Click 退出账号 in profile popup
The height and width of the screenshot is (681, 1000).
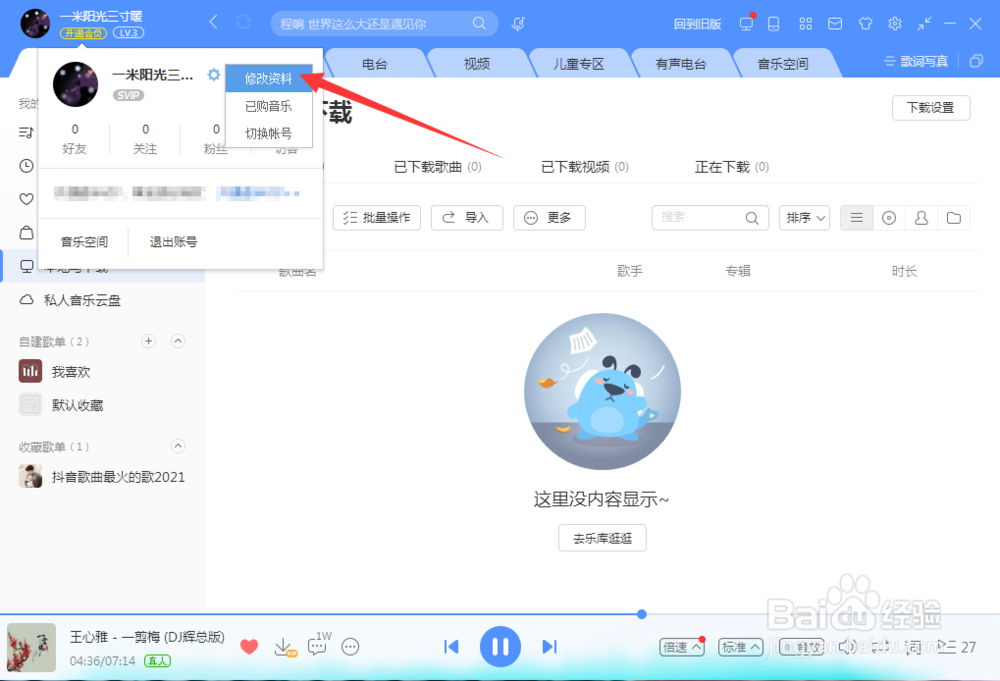pos(173,242)
